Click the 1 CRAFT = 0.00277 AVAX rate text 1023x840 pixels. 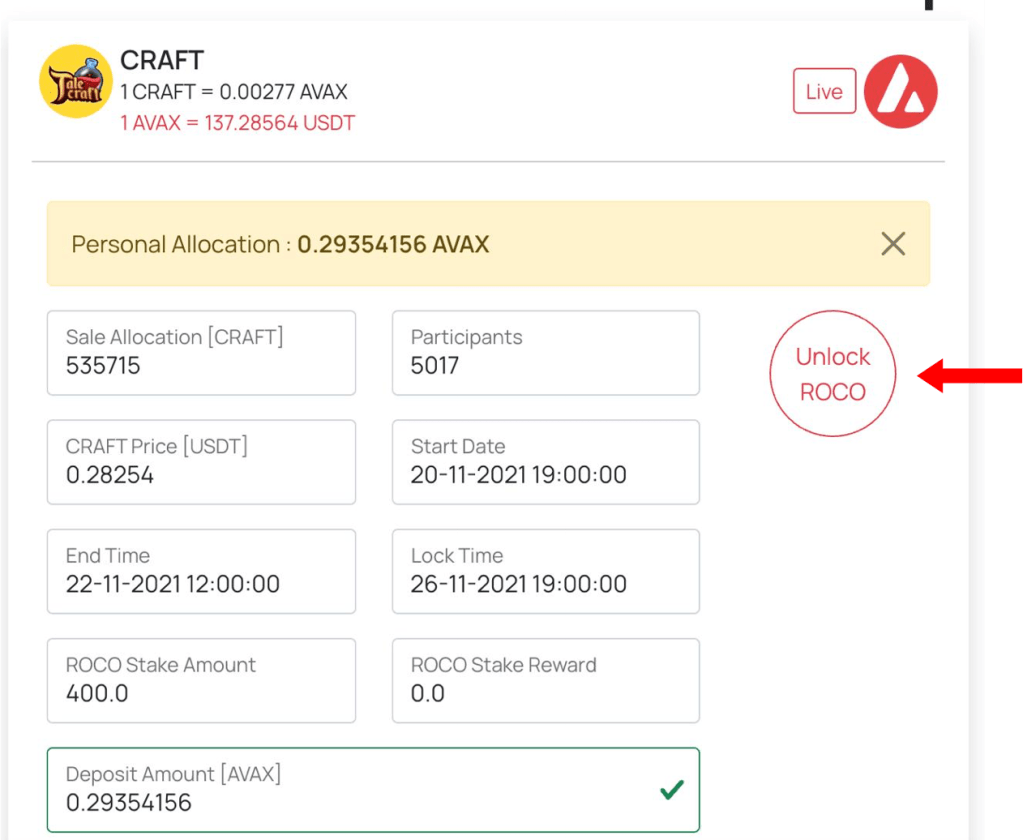234,92
